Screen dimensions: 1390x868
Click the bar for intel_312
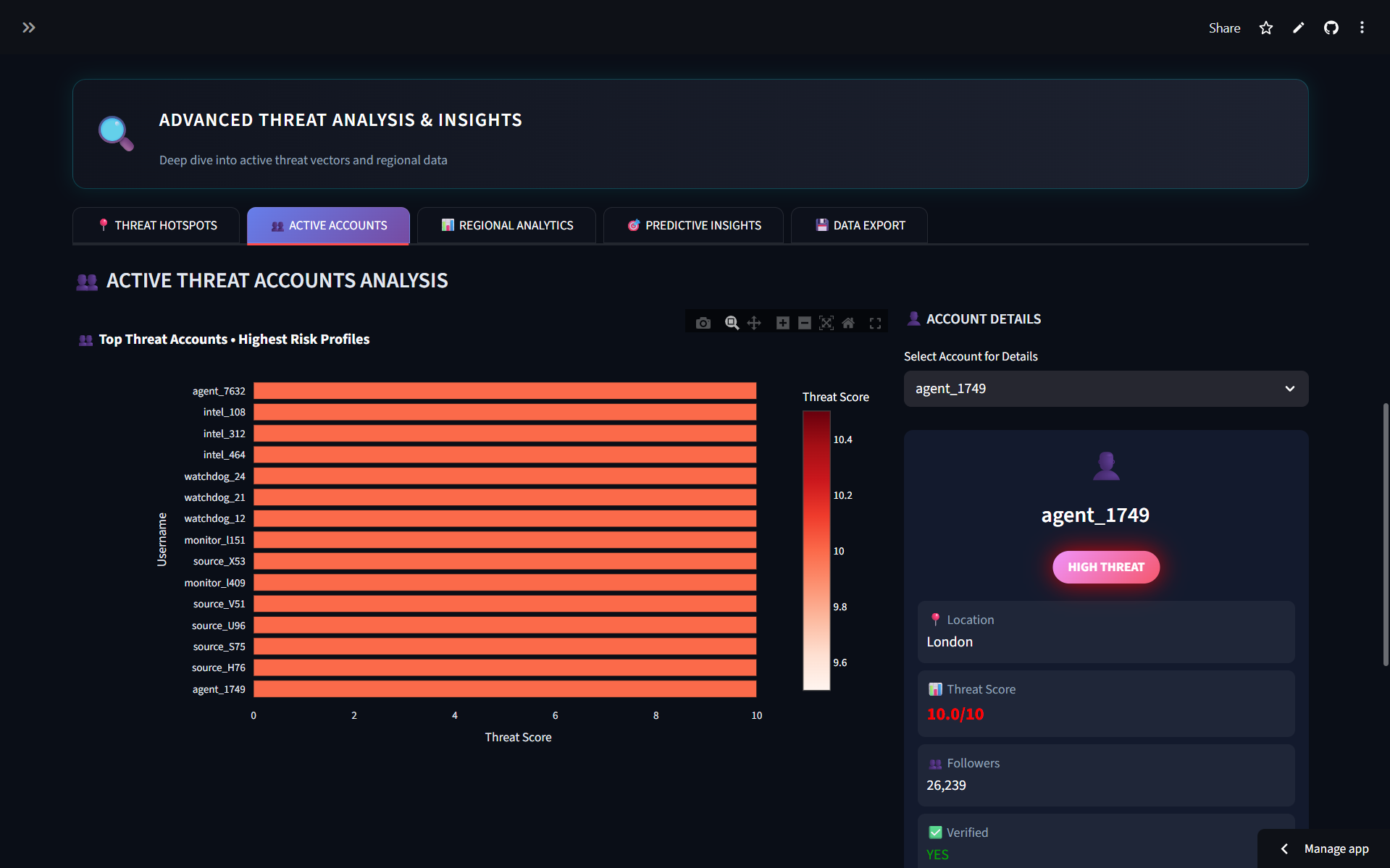click(505, 434)
